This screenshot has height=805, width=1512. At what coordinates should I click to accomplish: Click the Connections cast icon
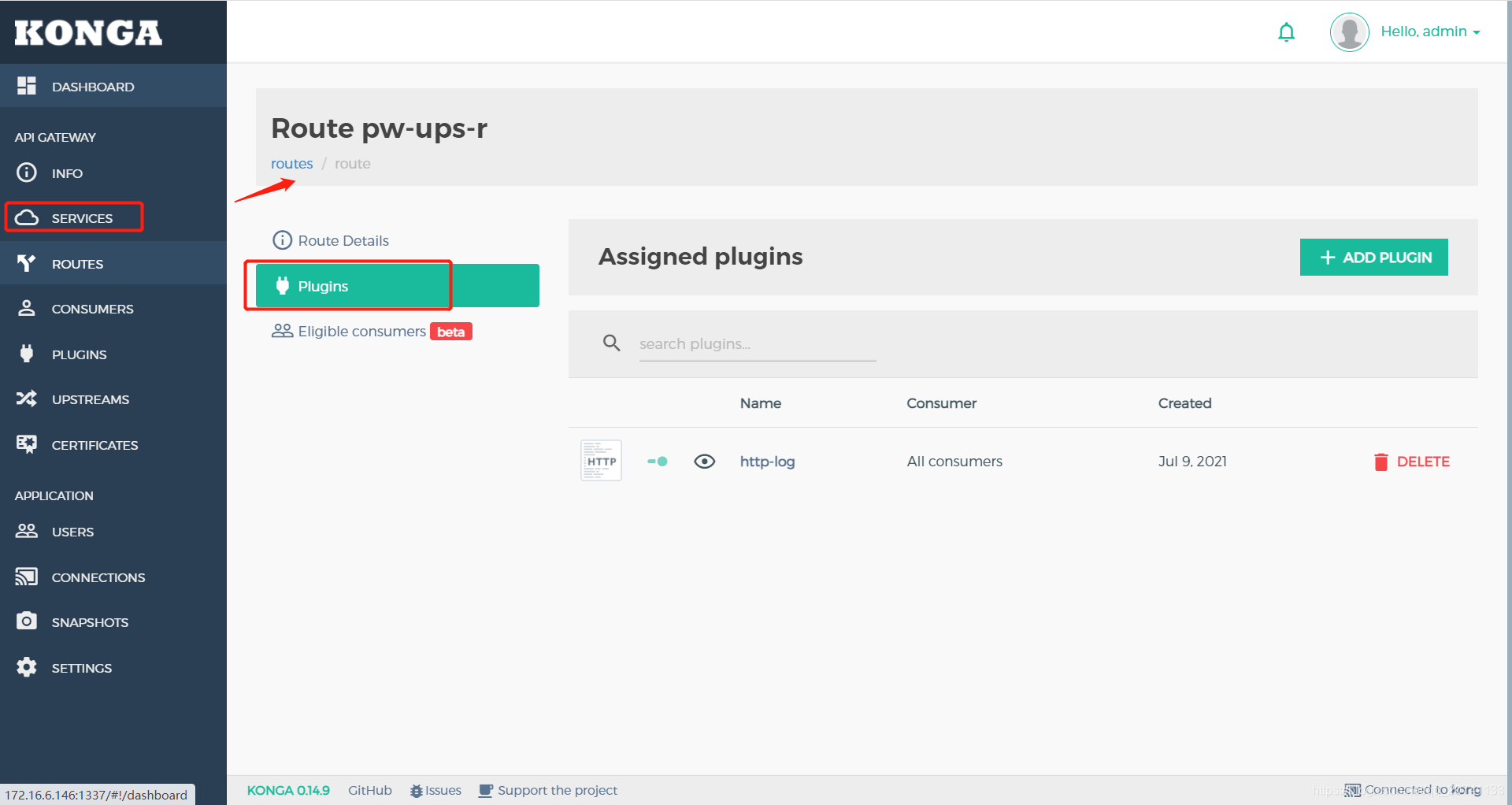(x=27, y=577)
